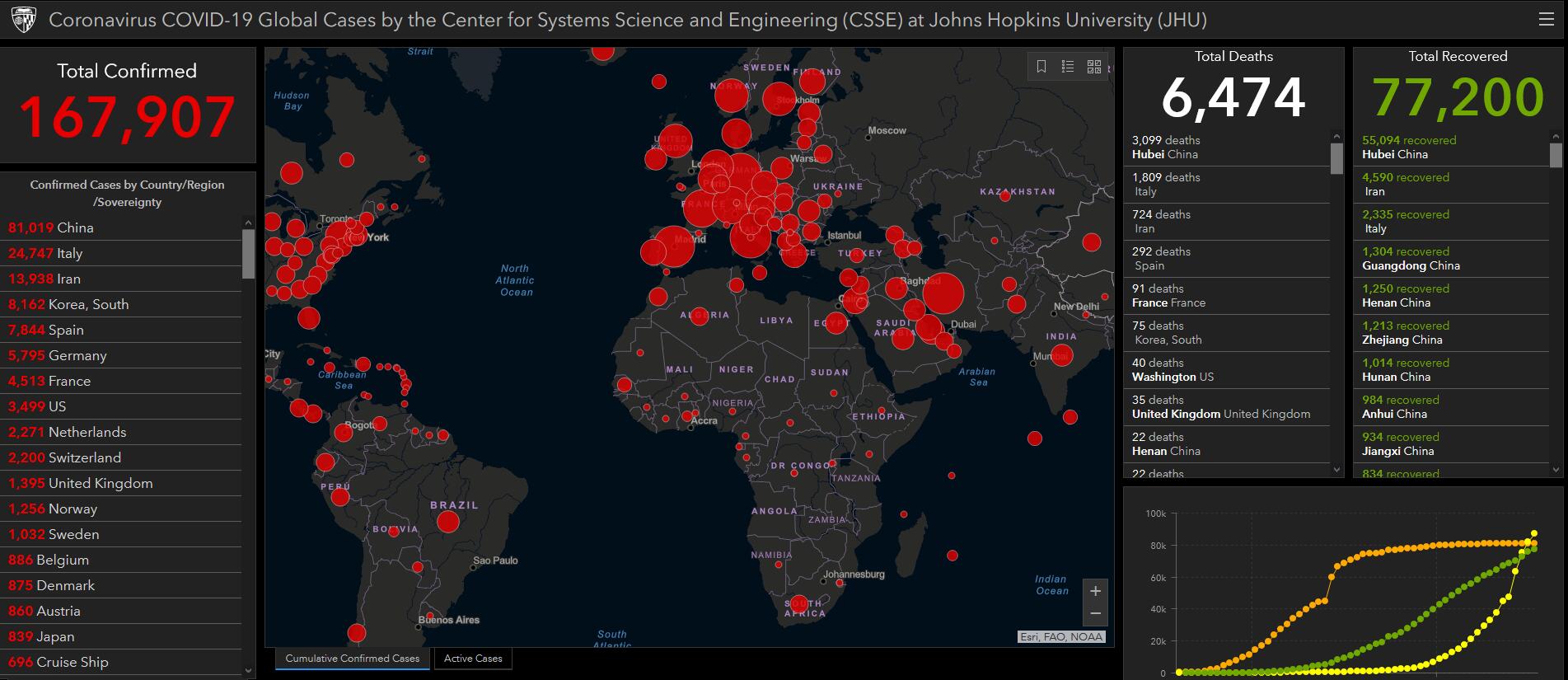This screenshot has width=1568, height=680.
Task: Select Washington US with 40 deaths
Action: [1227, 370]
